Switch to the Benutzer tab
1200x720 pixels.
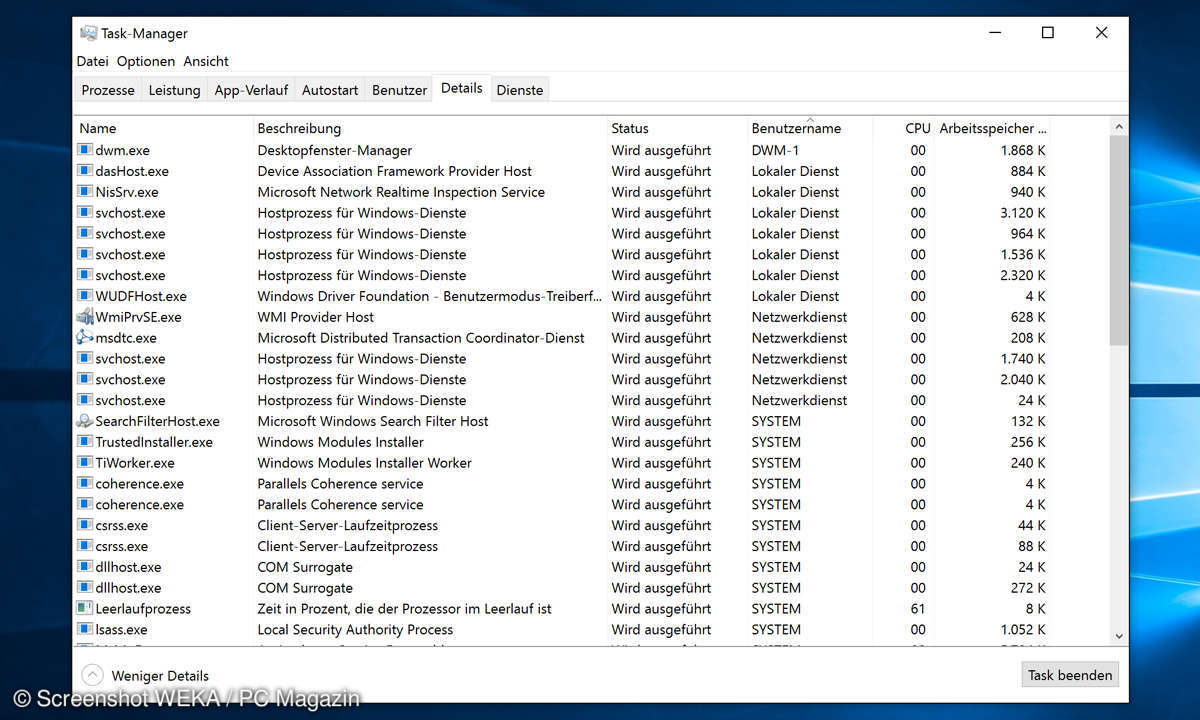click(399, 90)
